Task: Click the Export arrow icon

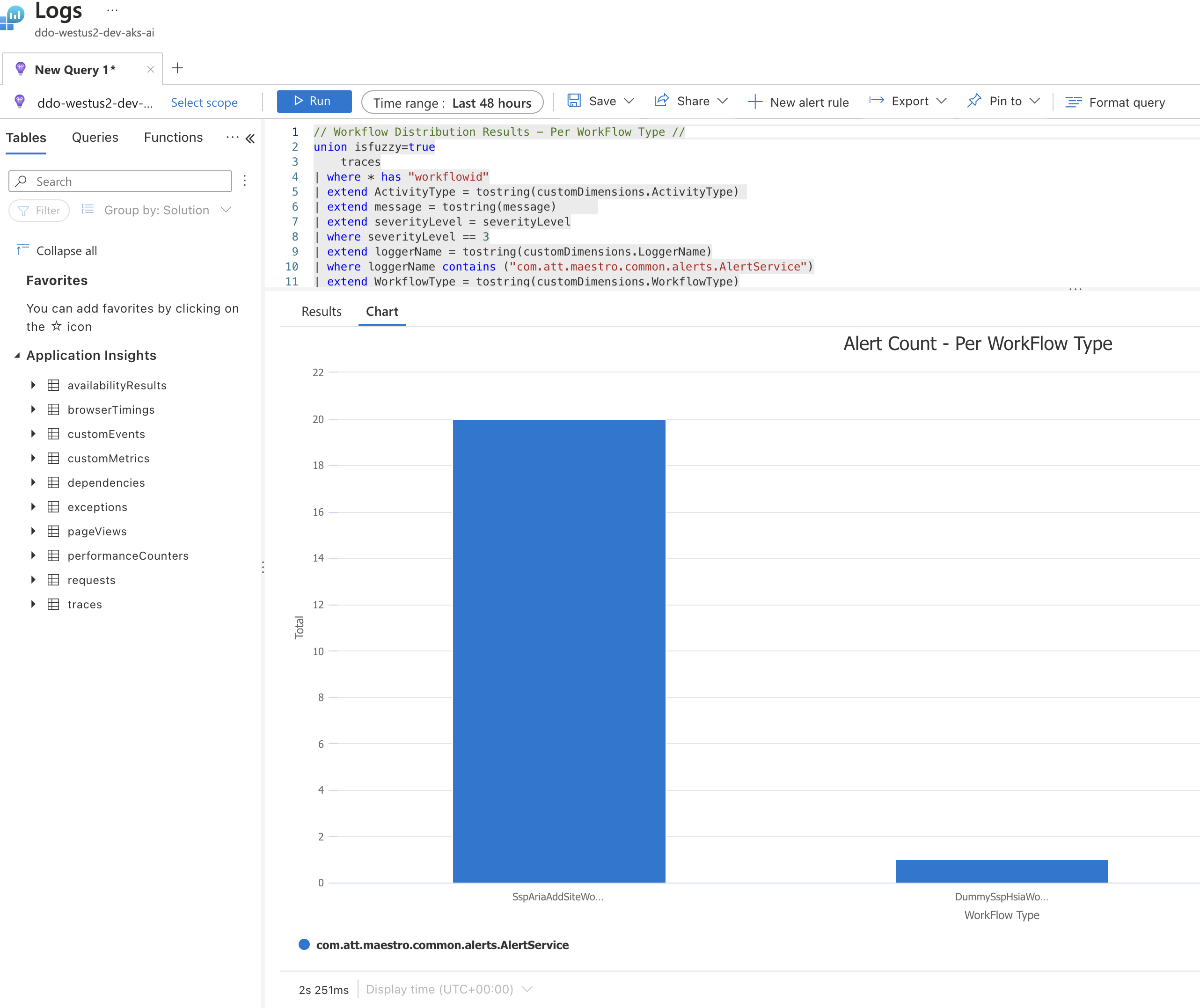Action: tap(876, 101)
